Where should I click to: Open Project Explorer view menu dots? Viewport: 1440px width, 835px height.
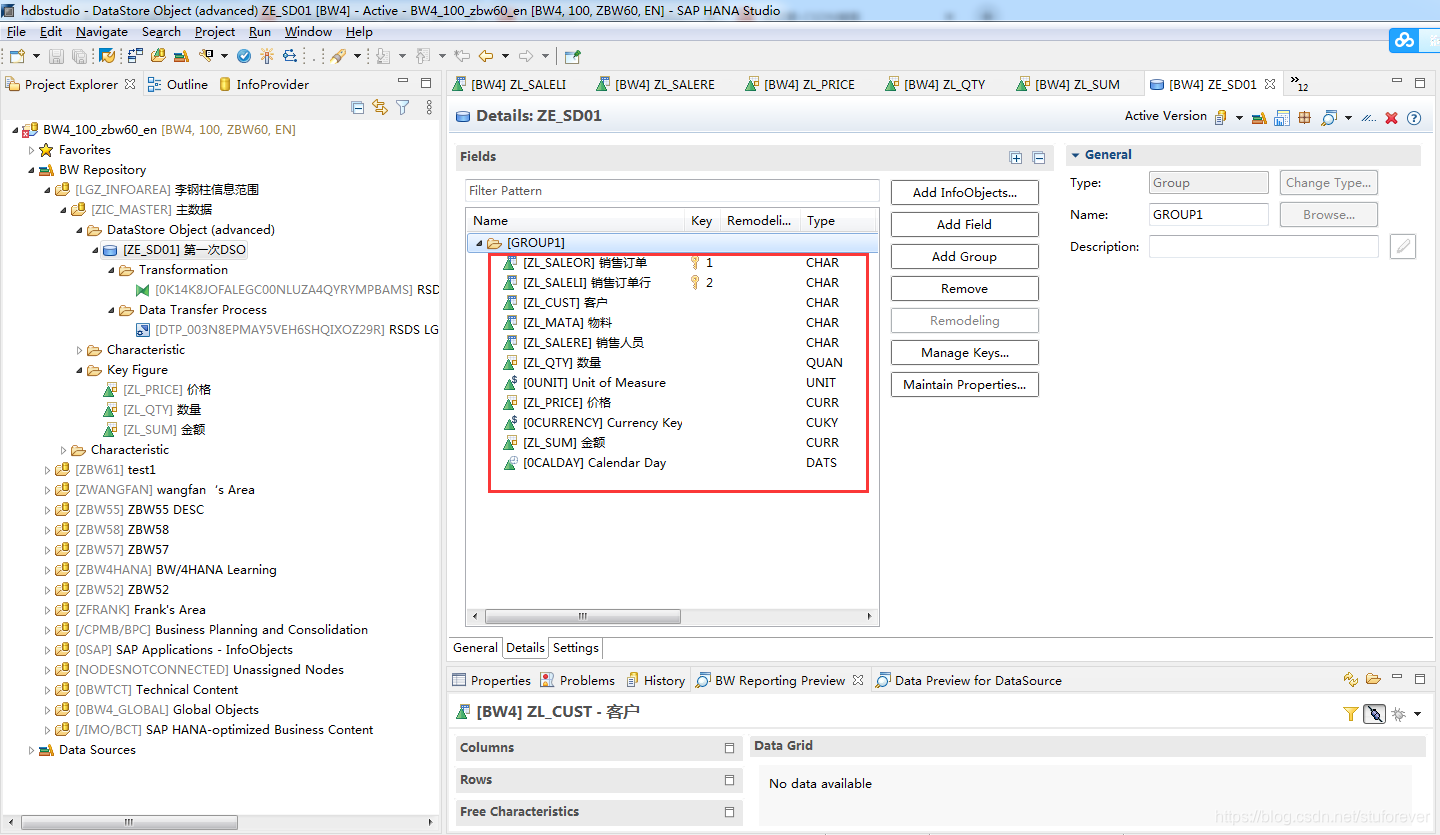pos(429,107)
